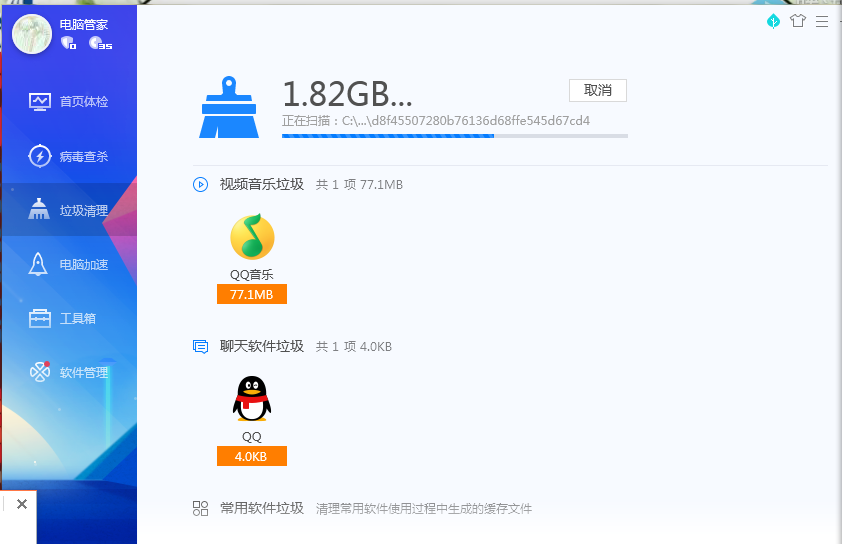Click the 视频音乐垃圾 play-circle icon

coord(200,185)
